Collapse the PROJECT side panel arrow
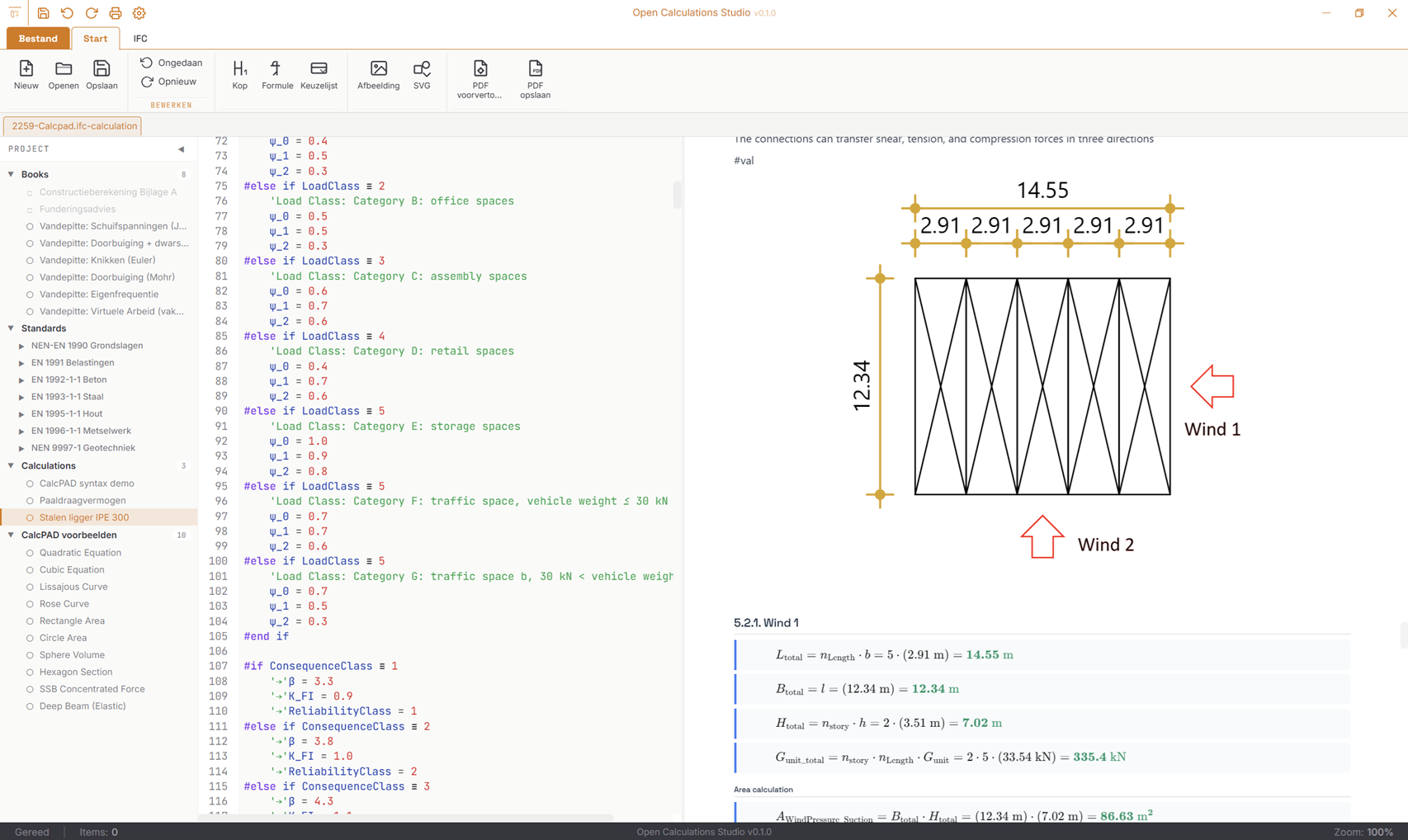 pos(181,149)
